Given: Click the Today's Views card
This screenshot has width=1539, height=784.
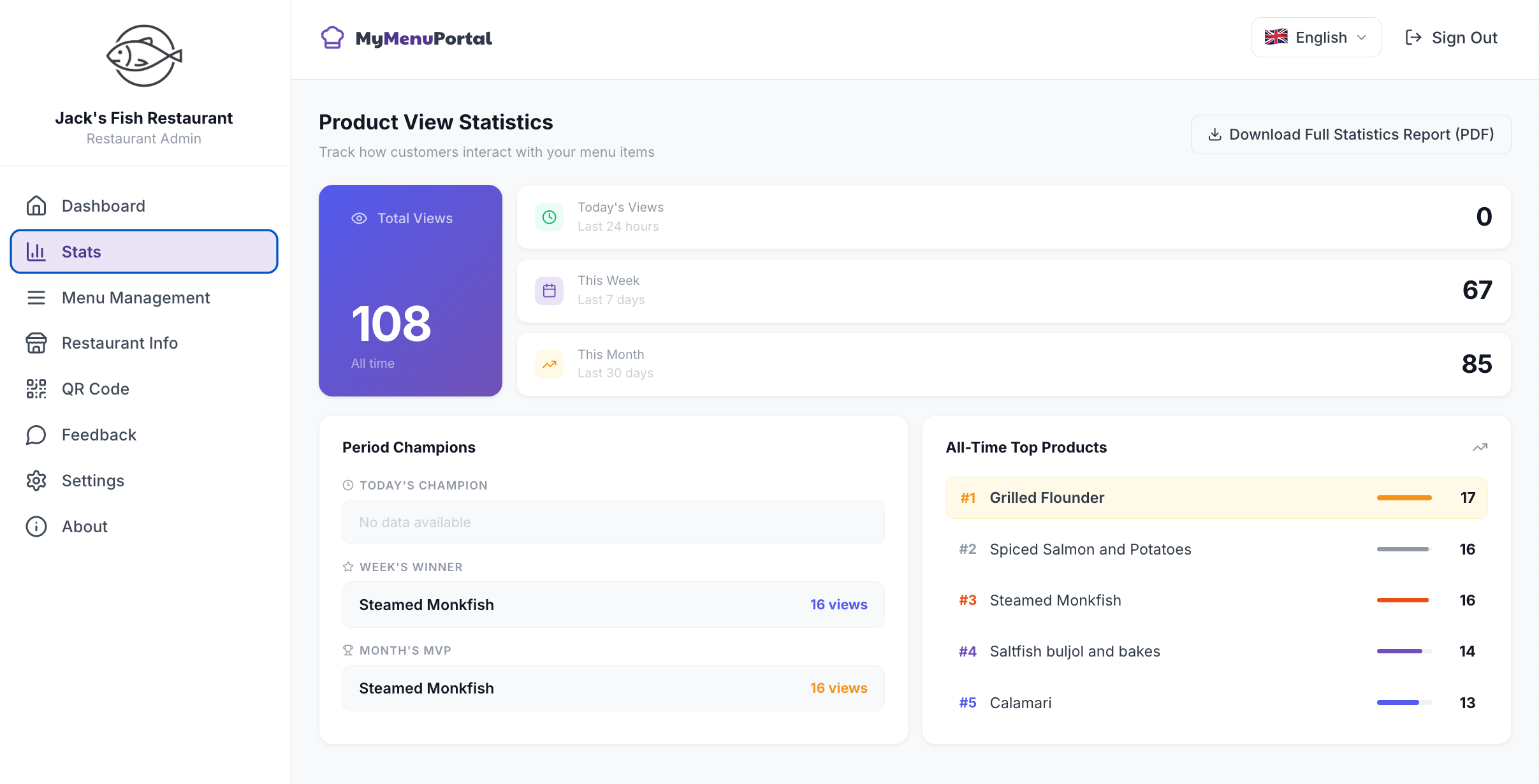Looking at the screenshot, I should point(1014,217).
